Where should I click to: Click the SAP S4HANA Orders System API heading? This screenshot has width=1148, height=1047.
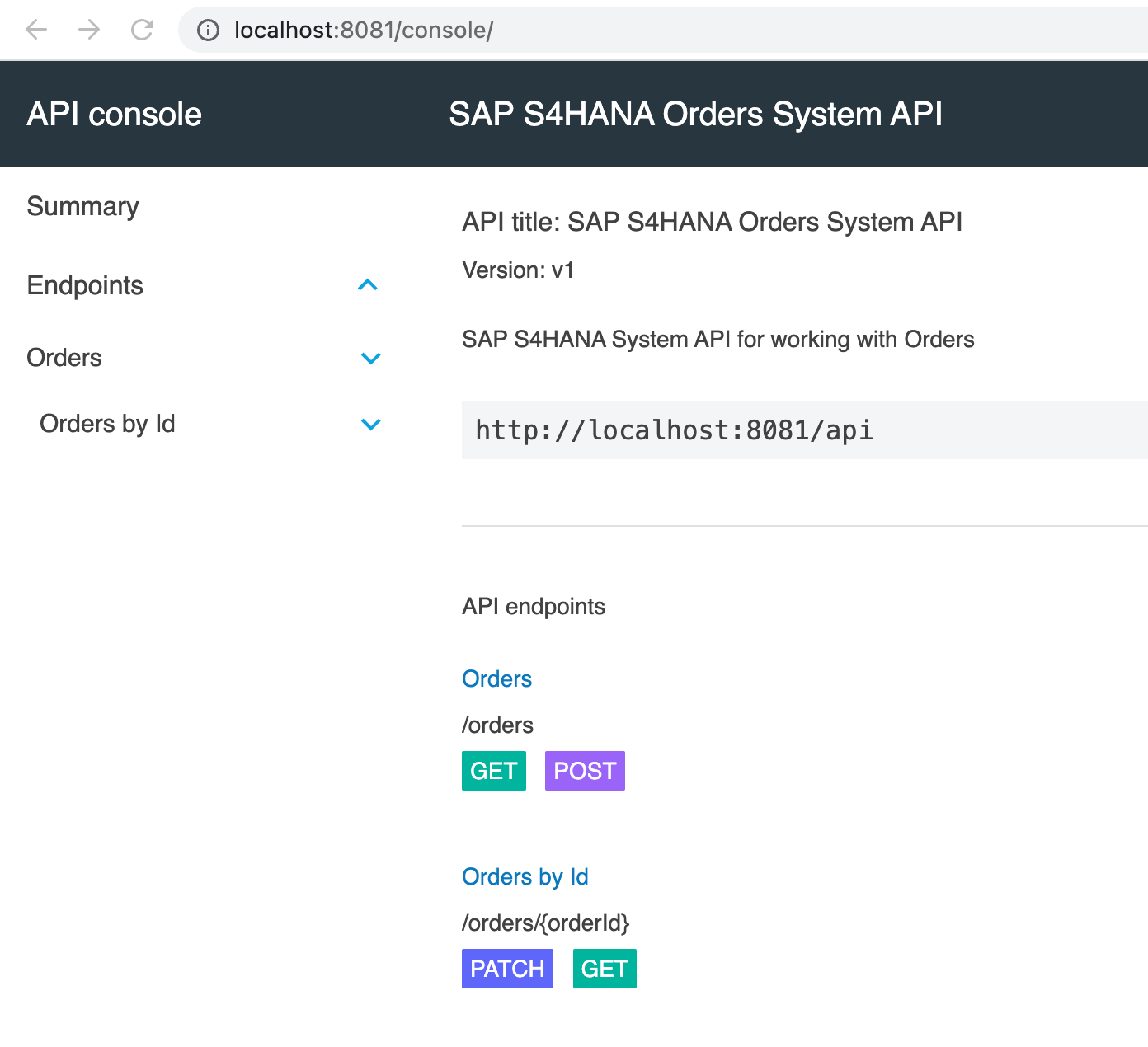(695, 114)
